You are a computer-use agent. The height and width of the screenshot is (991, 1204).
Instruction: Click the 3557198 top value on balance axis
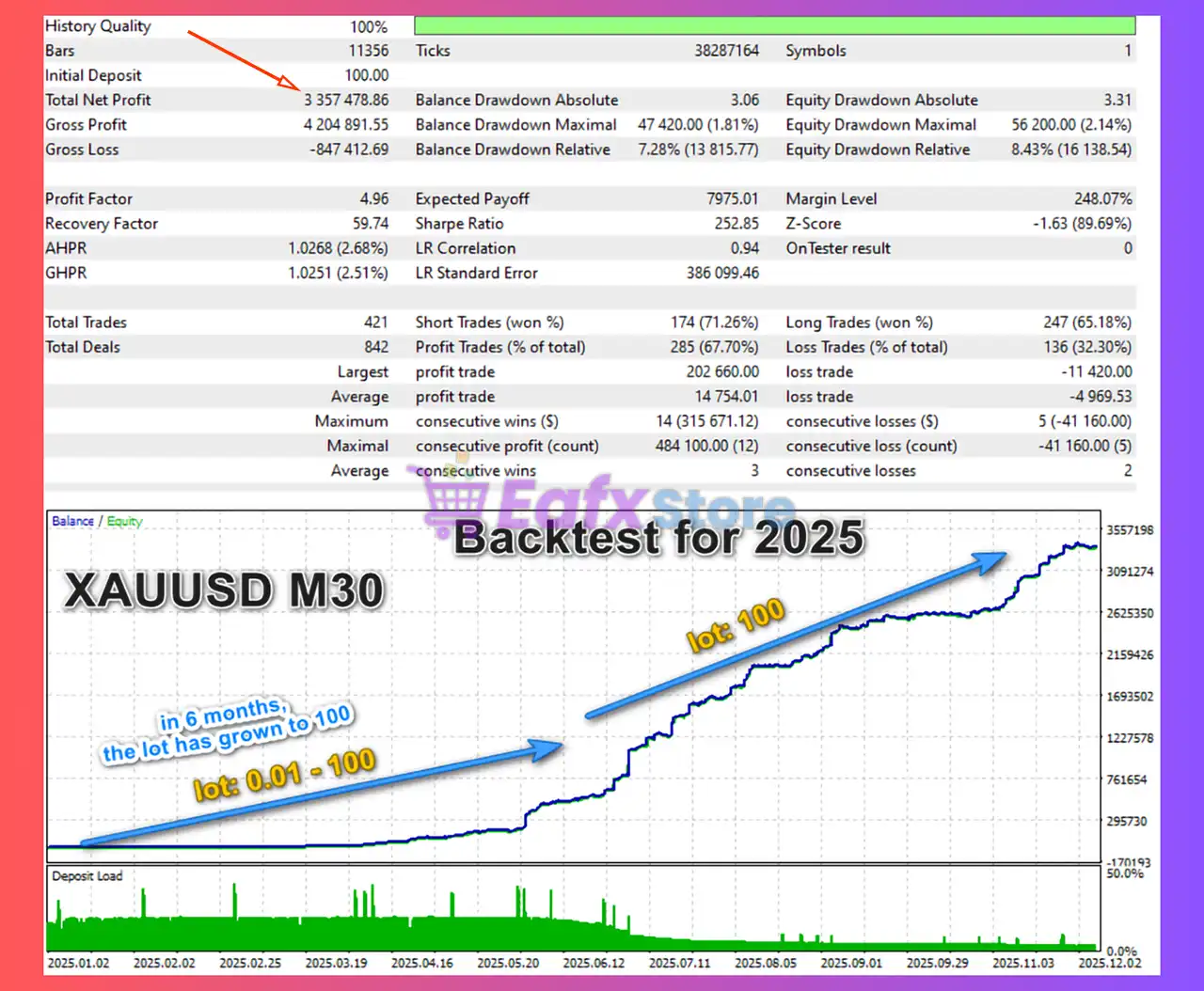[x=1129, y=530]
